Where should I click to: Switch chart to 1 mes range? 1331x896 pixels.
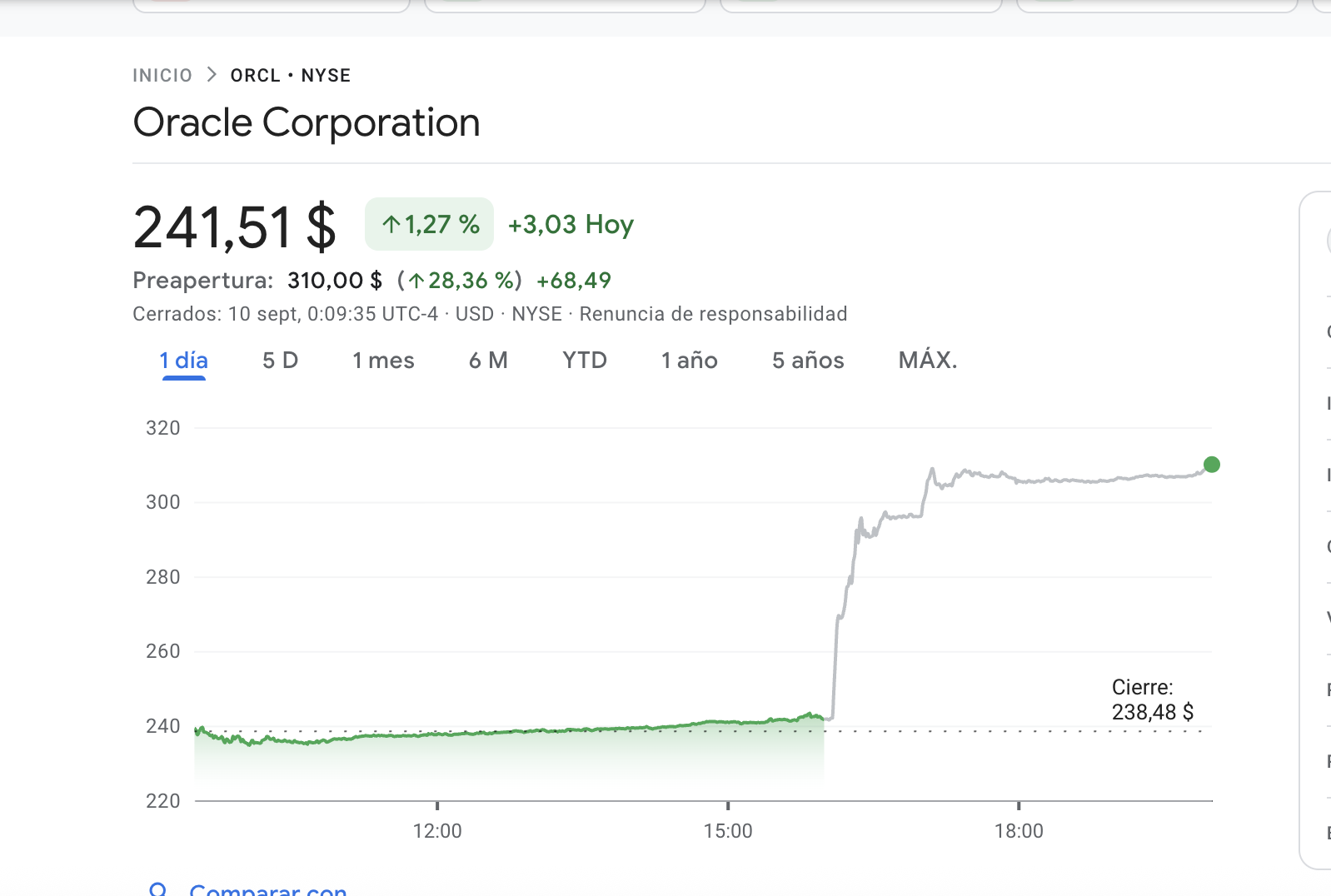click(383, 361)
